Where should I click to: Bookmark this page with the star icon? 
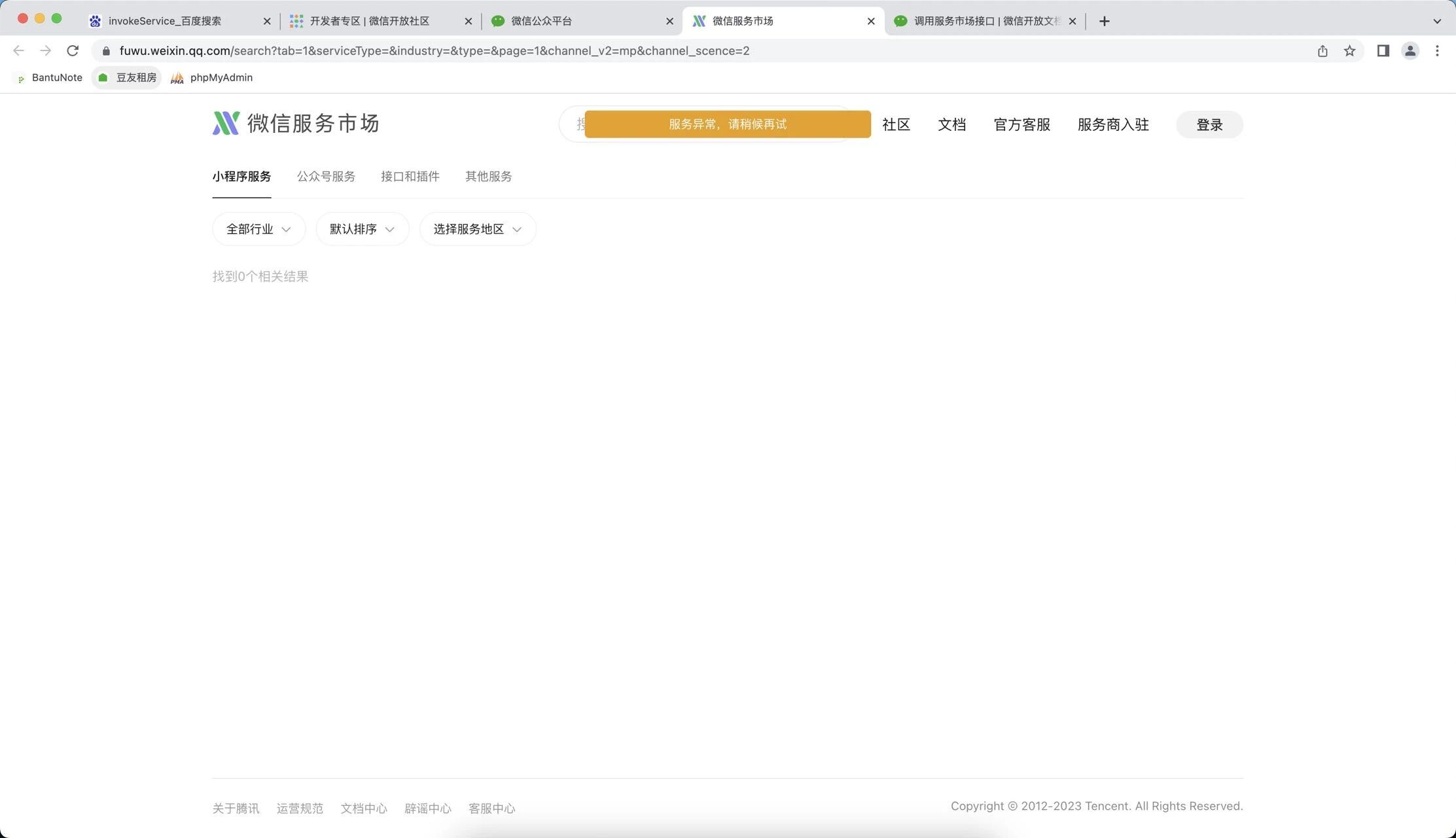tap(1349, 50)
